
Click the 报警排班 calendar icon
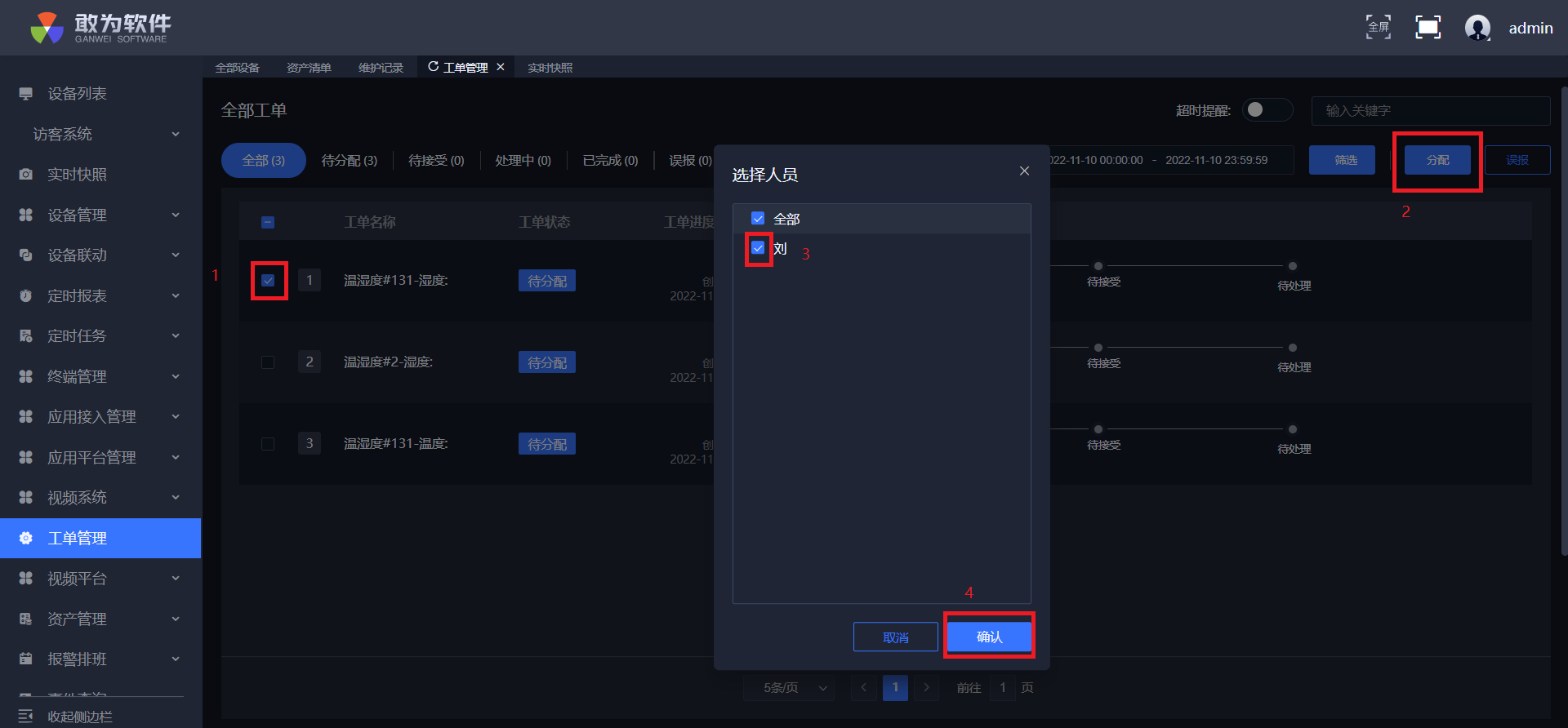(x=26, y=659)
